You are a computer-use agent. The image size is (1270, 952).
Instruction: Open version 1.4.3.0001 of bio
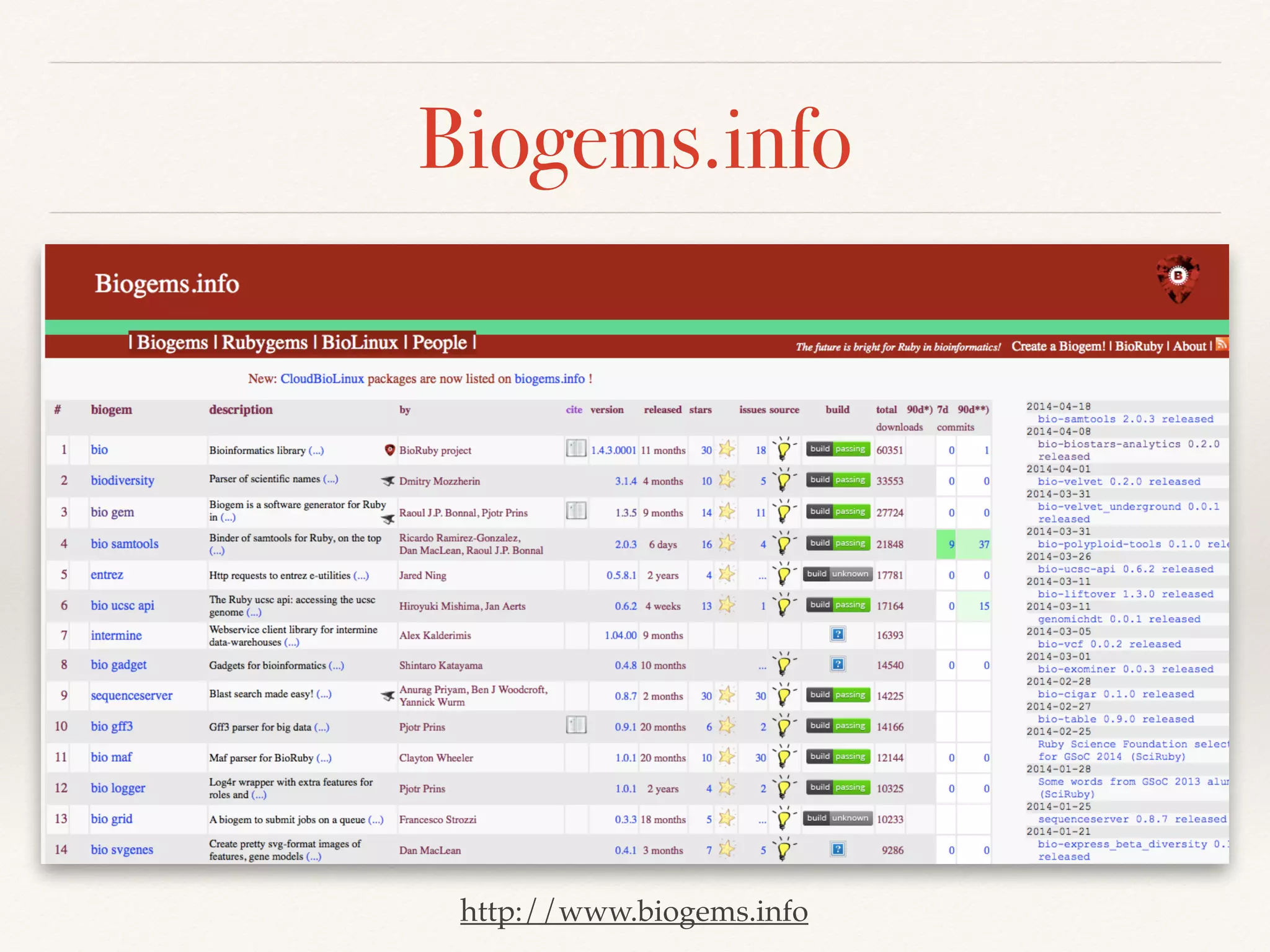point(613,451)
